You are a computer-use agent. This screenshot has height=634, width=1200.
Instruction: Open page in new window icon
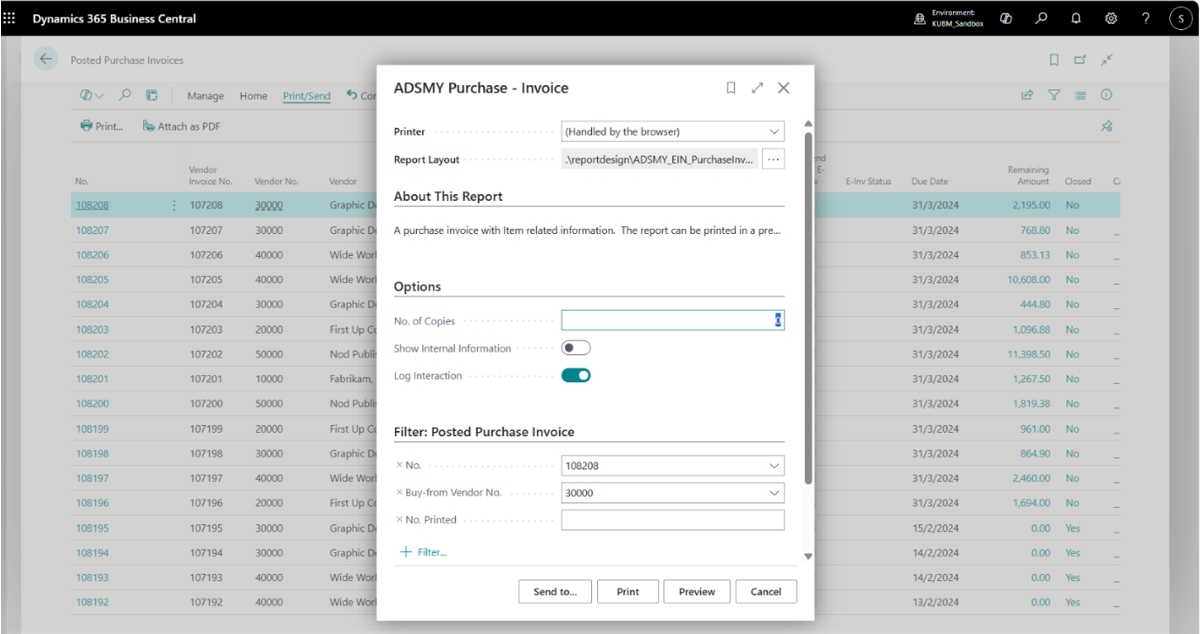pyautogui.click(x=1080, y=60)
